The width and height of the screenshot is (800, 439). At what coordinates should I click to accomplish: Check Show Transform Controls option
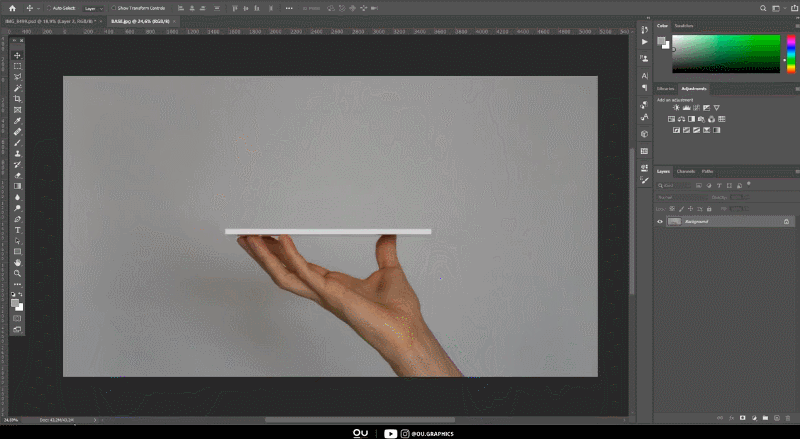click(112, 8)
